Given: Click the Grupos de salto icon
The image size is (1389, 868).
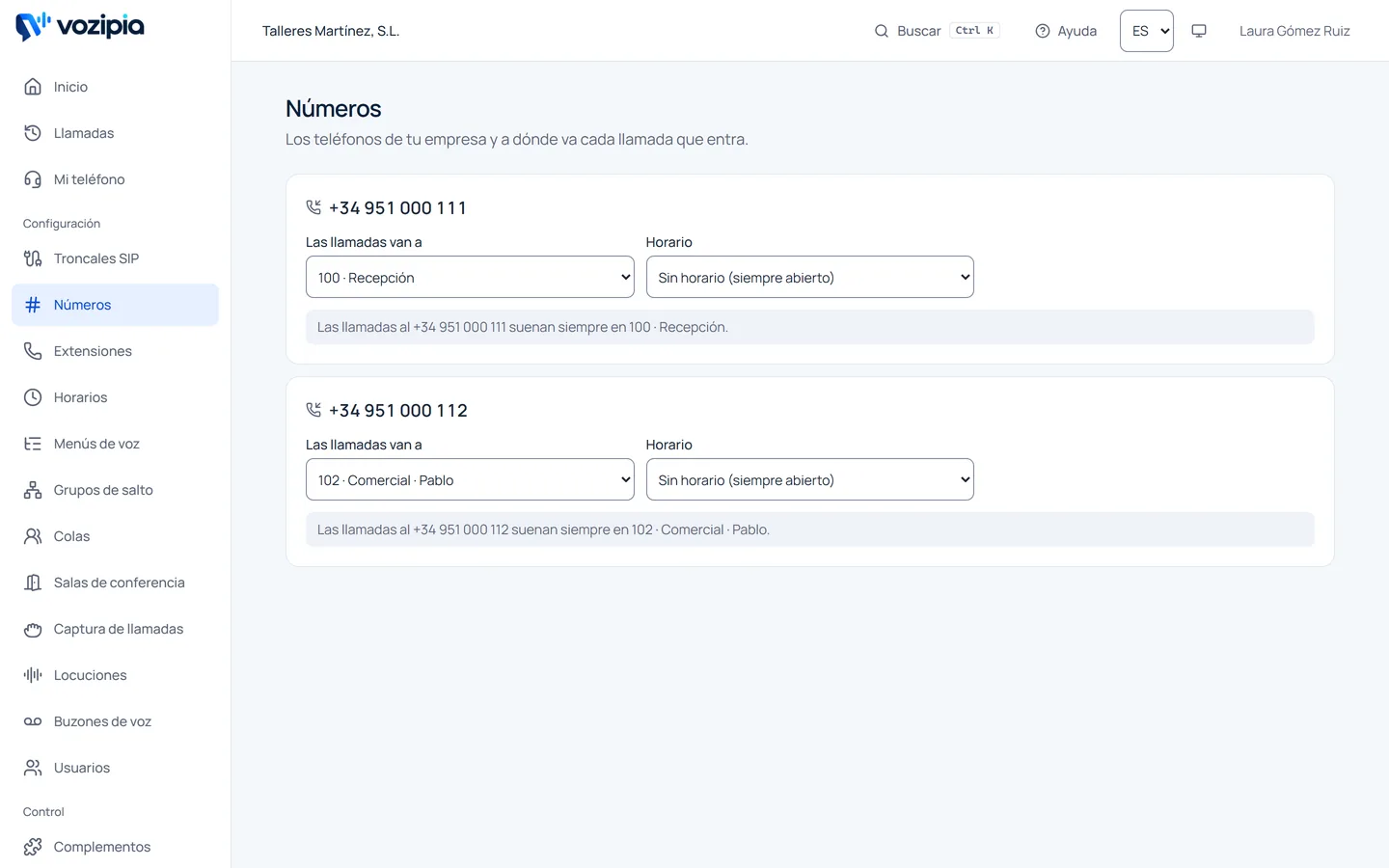Looking at the screenshot, I should click(x=33, y=490).
